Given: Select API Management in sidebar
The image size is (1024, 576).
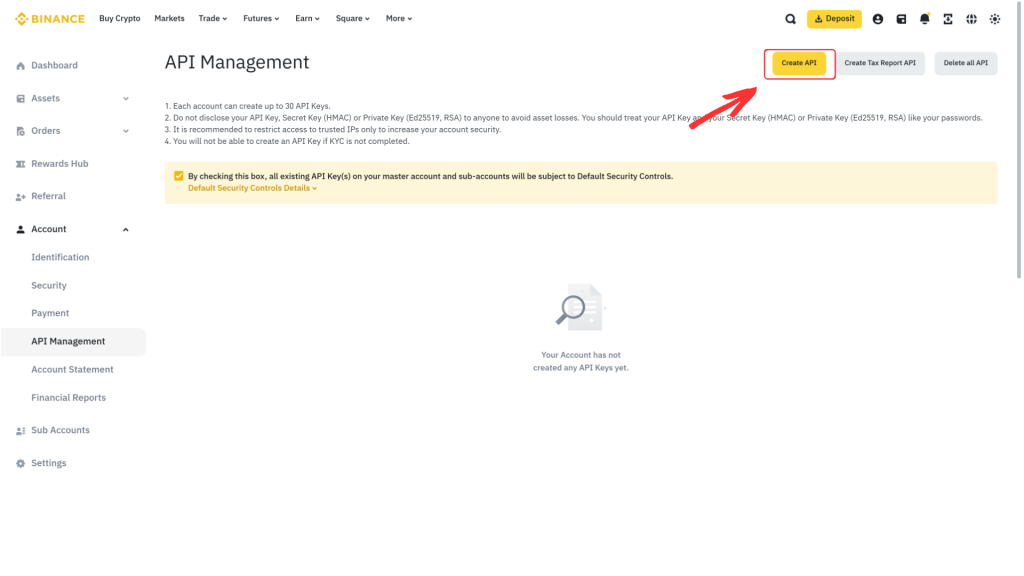Looking at the screenshot, I should 73,342.
